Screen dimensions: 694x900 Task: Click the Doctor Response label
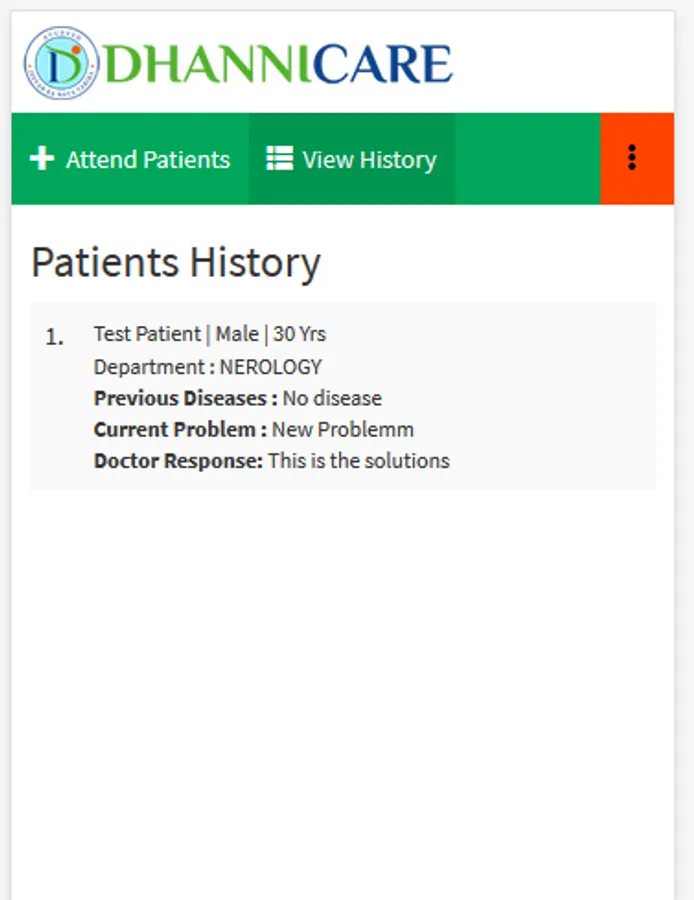(x=178, y=461)
